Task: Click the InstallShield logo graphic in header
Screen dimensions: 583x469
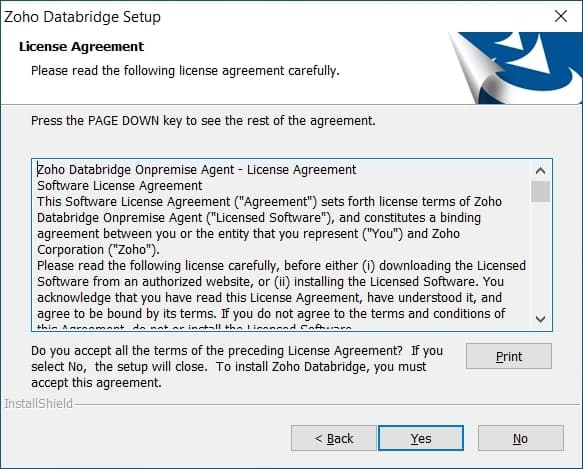Action: (x=515, y=68)
